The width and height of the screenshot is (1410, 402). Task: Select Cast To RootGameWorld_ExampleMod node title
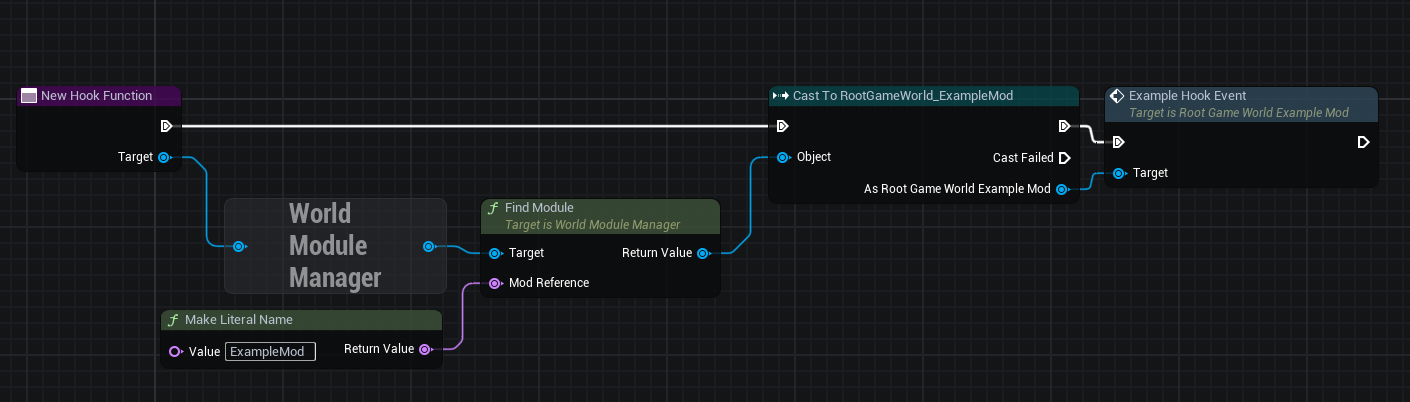click(x=903, y=96)
